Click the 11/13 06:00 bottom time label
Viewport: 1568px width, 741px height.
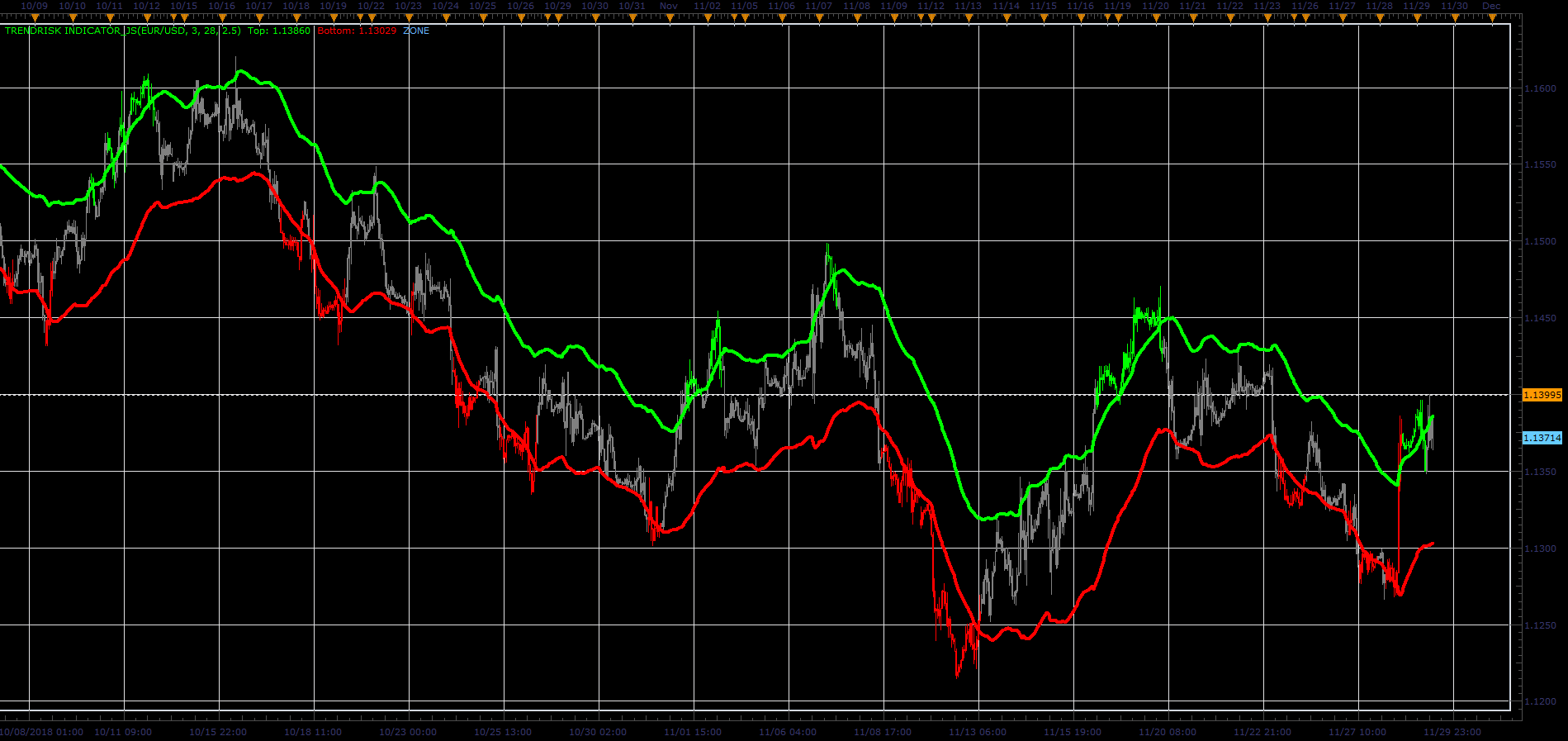click(978, 732)
